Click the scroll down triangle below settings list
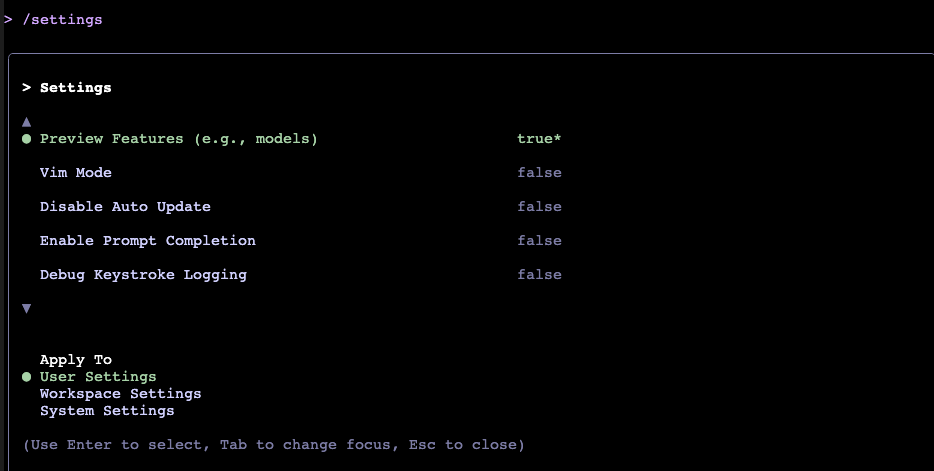 pos(27,308)
